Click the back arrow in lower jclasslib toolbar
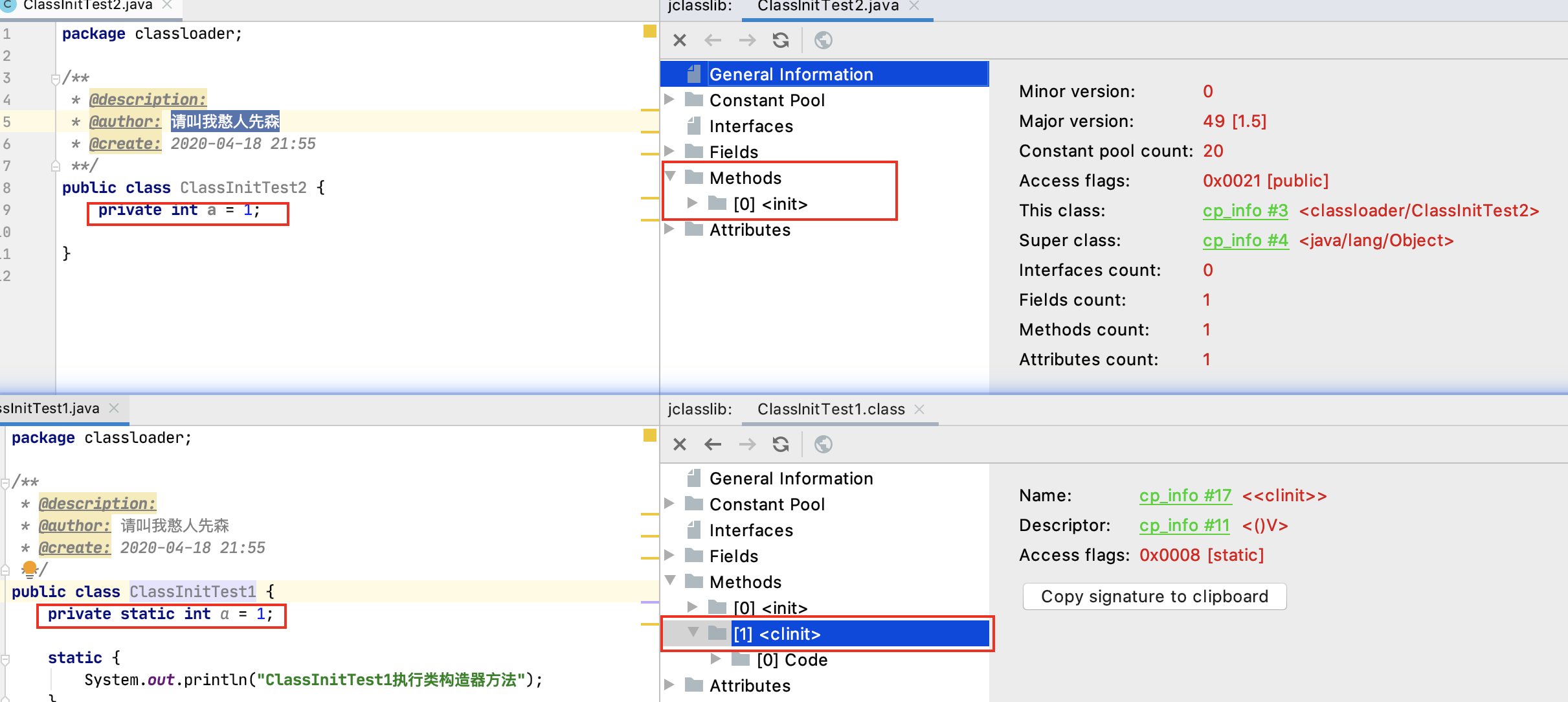This screenshot has height=702, width=1568. (x=713, y=444)
